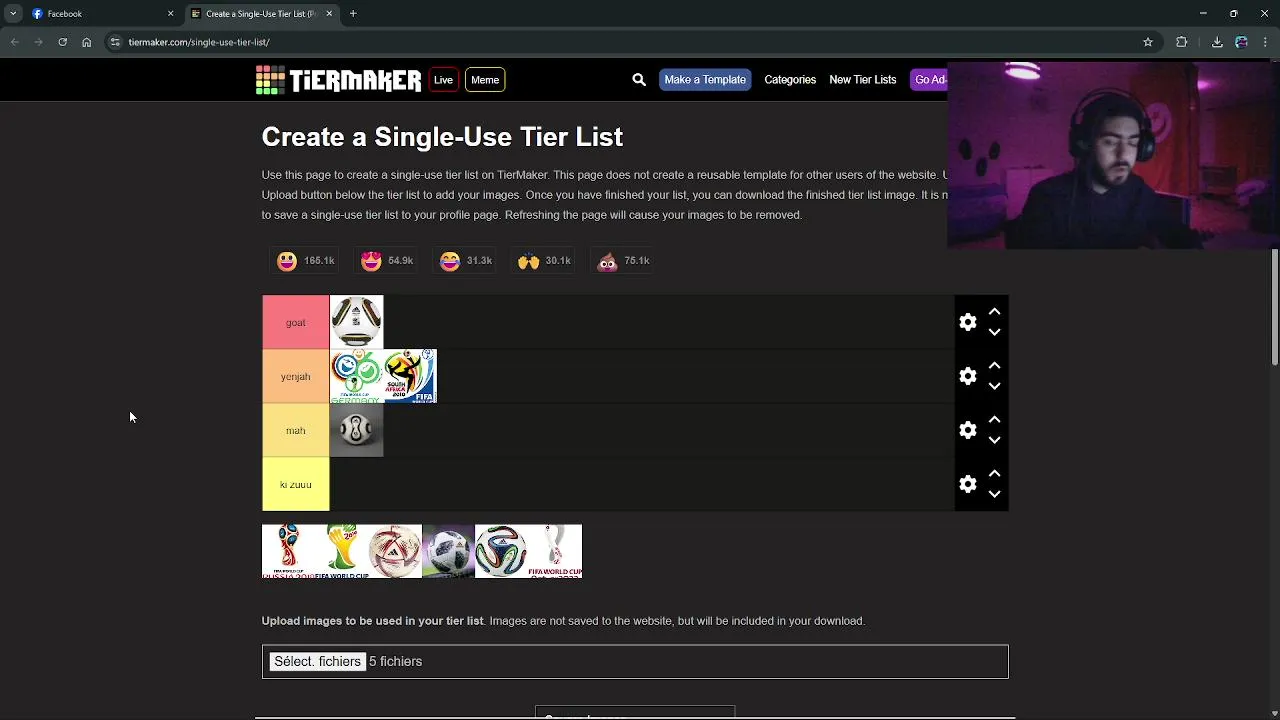This screenshot has height=720, width=1280.
Task: Move goat tier down with arrow
Action: 994,332
